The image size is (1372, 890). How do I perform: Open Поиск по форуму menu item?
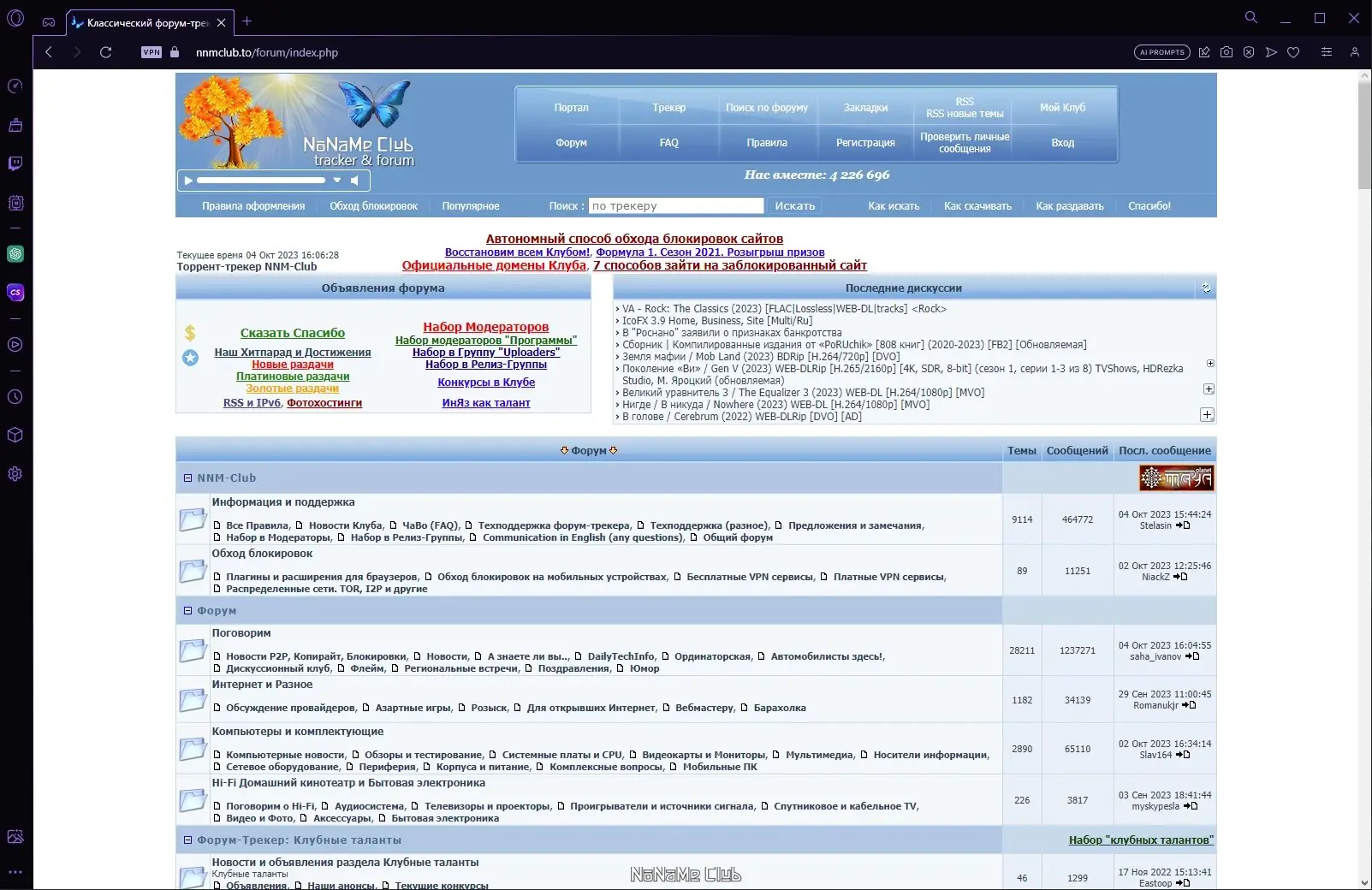767,108
